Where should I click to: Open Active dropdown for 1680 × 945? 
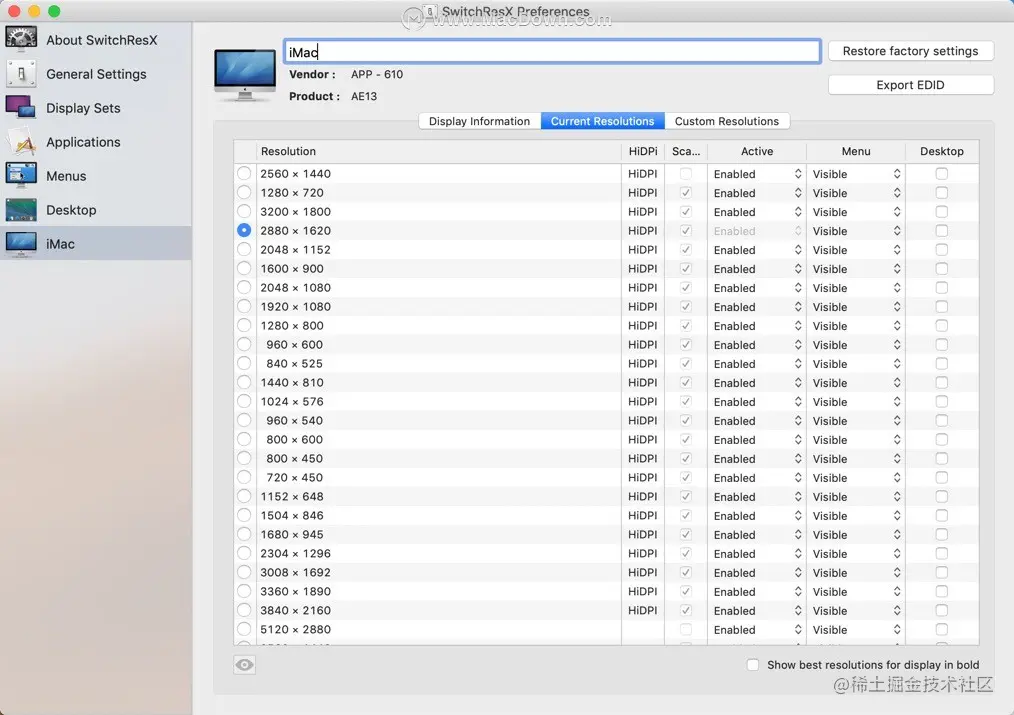pos(757,535)
